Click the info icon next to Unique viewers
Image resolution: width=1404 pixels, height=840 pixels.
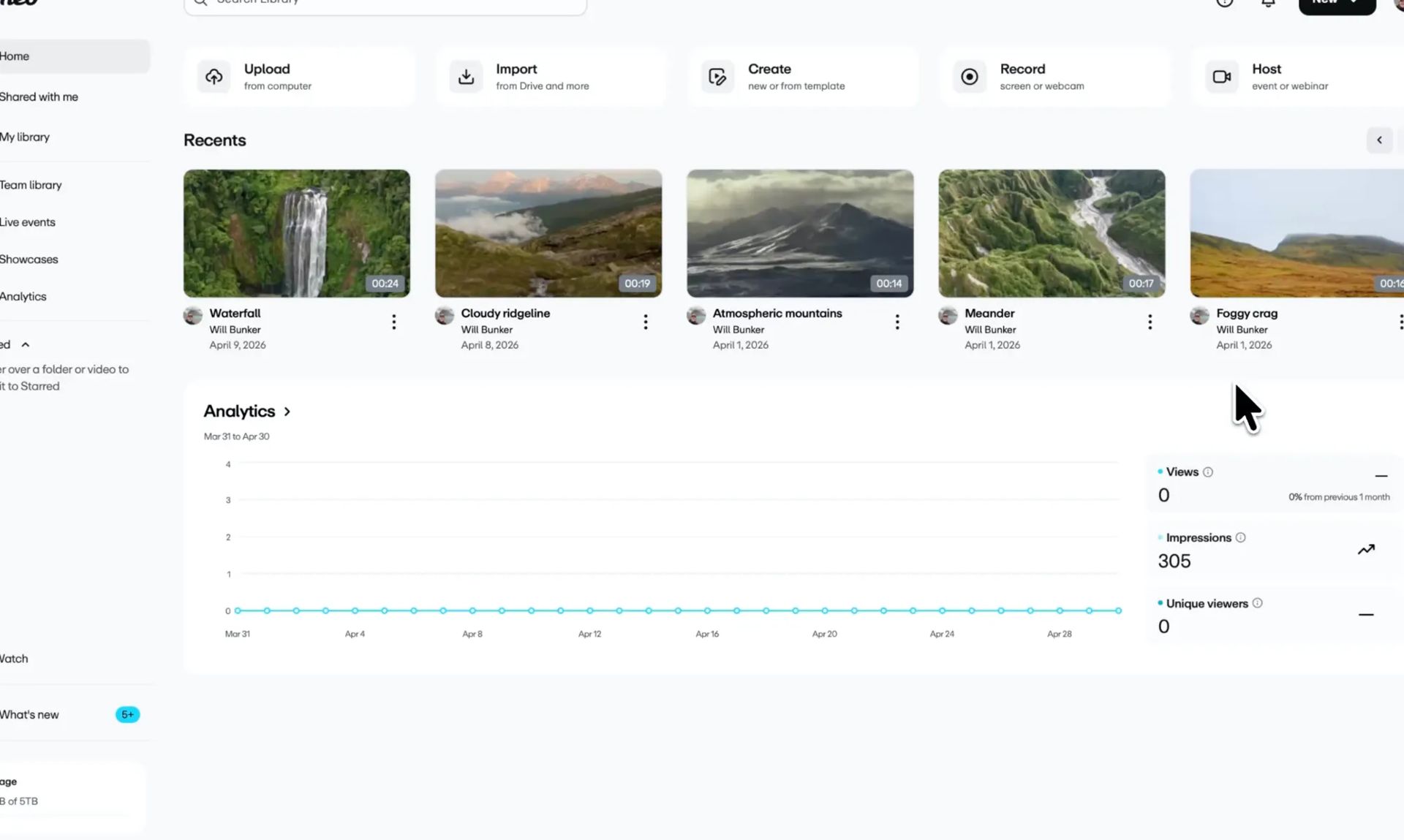pyautogui.click(x=1258, y=603)
